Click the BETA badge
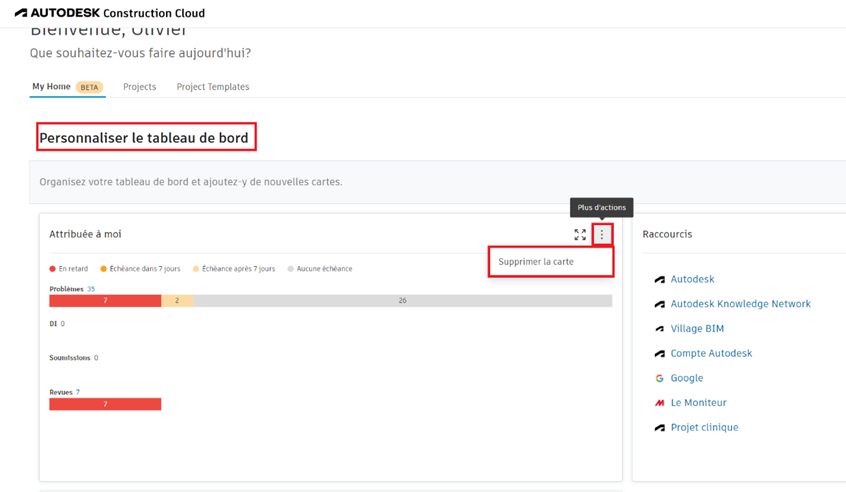This screenshot has width=846, height=492. [x=89, y=87]
